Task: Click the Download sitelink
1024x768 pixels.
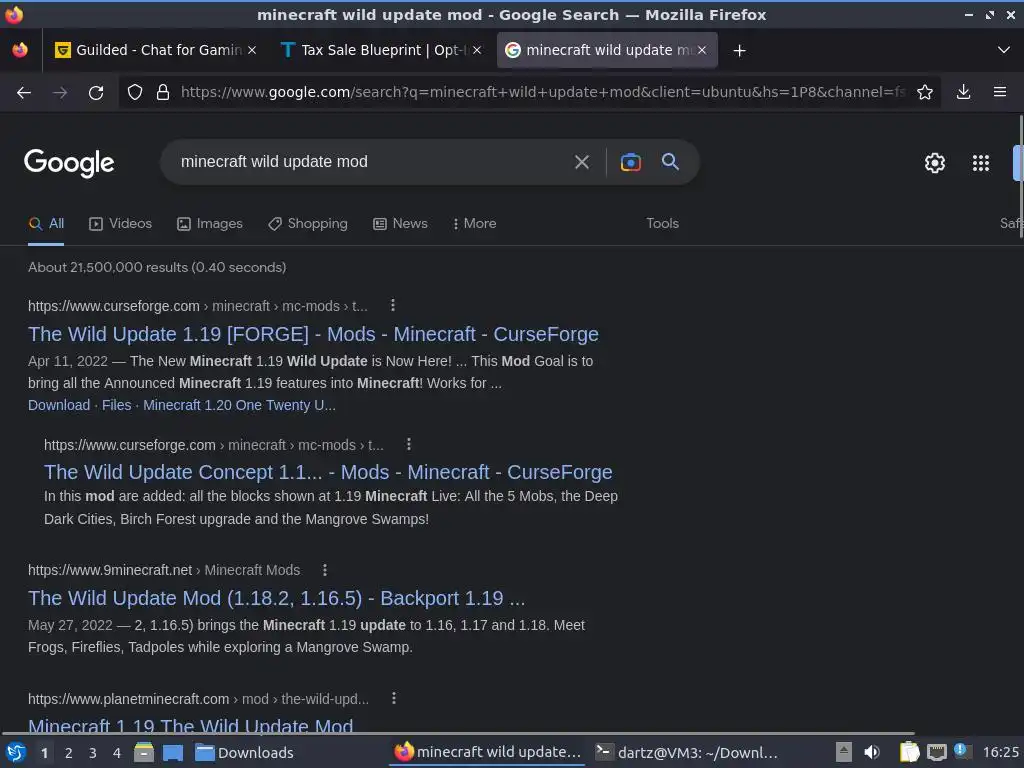Action: pos(59,405)
